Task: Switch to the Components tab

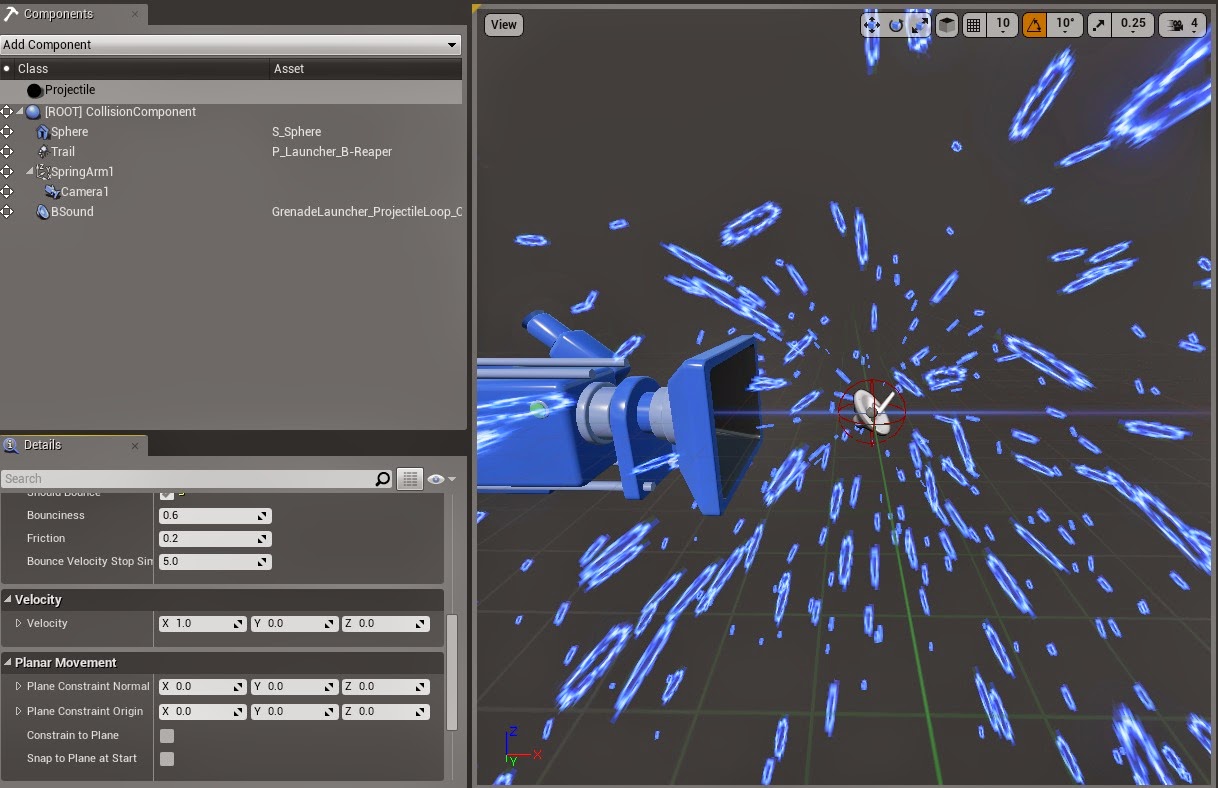Action: tap(74, 14)
